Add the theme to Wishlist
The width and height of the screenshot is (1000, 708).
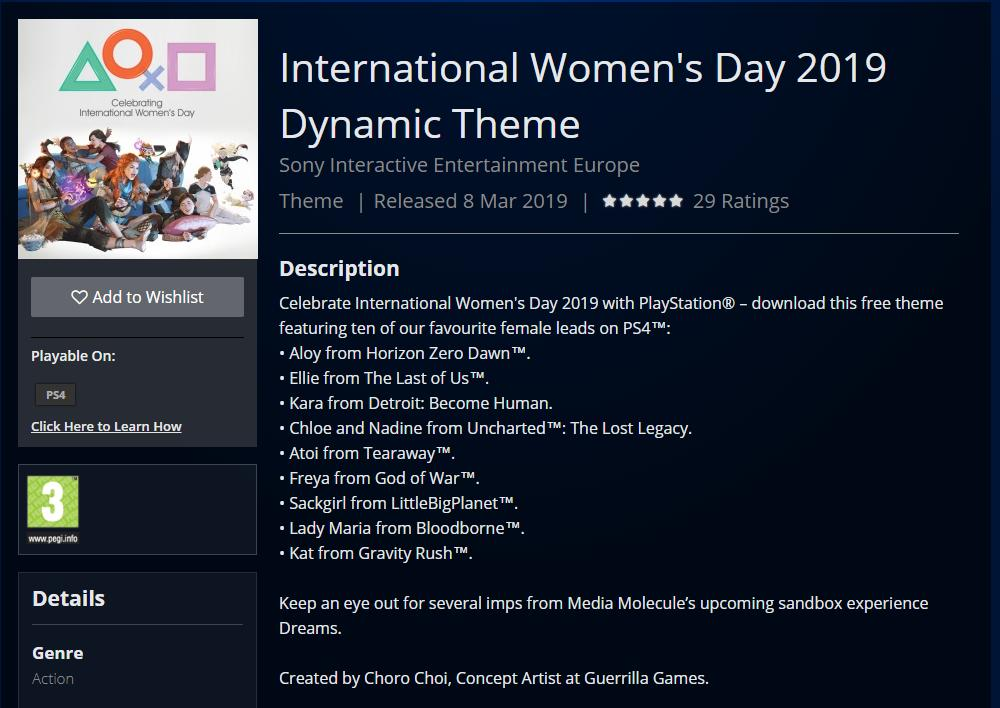point(137,297)
